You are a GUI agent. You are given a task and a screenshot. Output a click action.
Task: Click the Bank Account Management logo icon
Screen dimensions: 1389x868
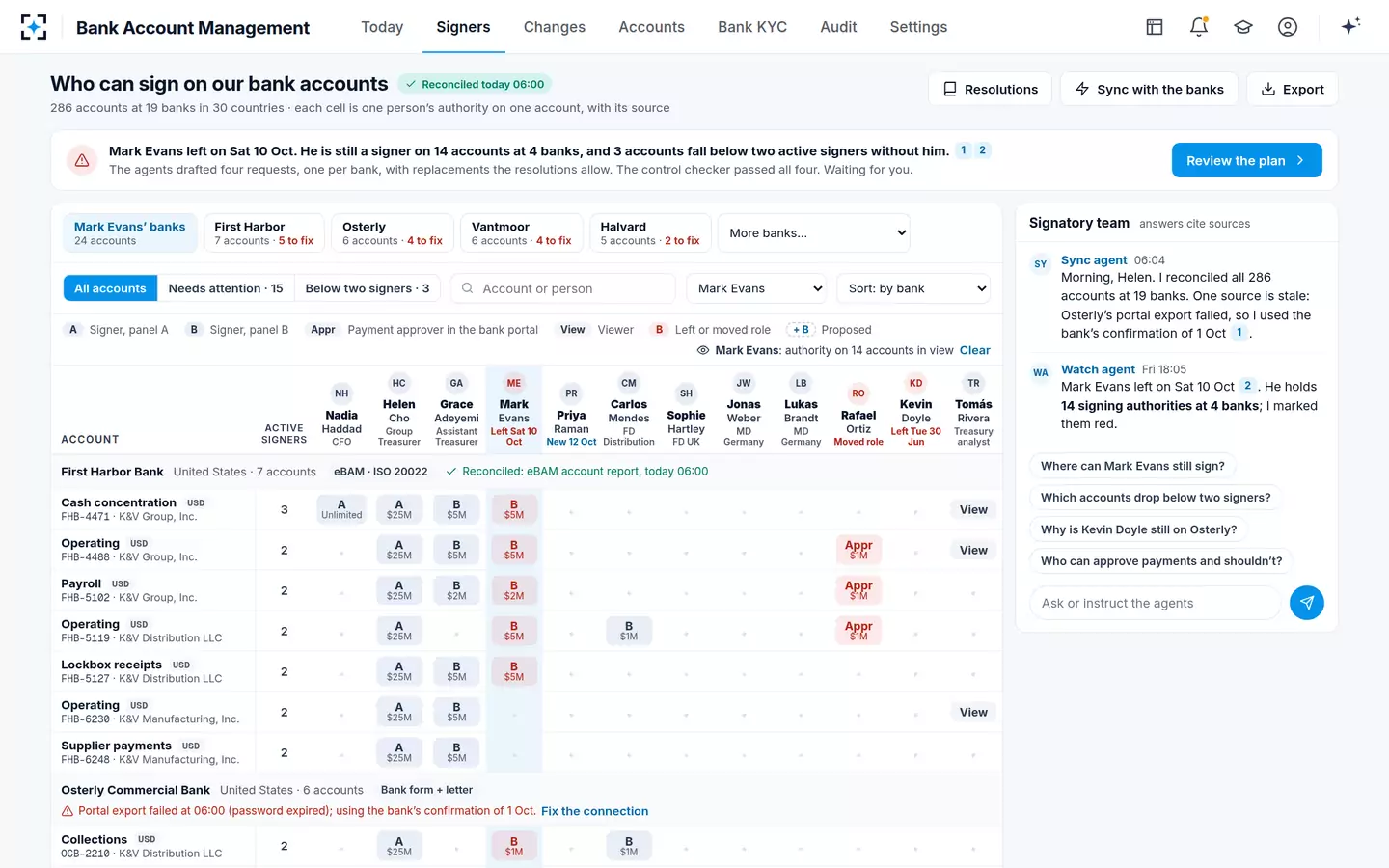tap(34, 27)
